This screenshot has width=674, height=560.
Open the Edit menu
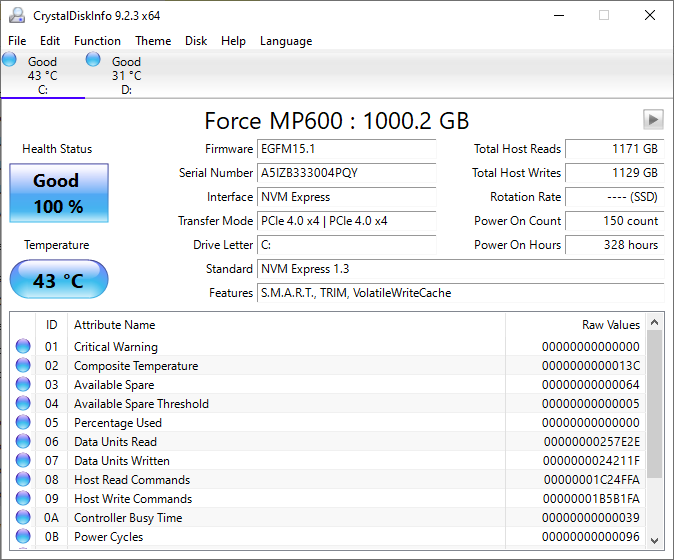click(x=50, y=41)
